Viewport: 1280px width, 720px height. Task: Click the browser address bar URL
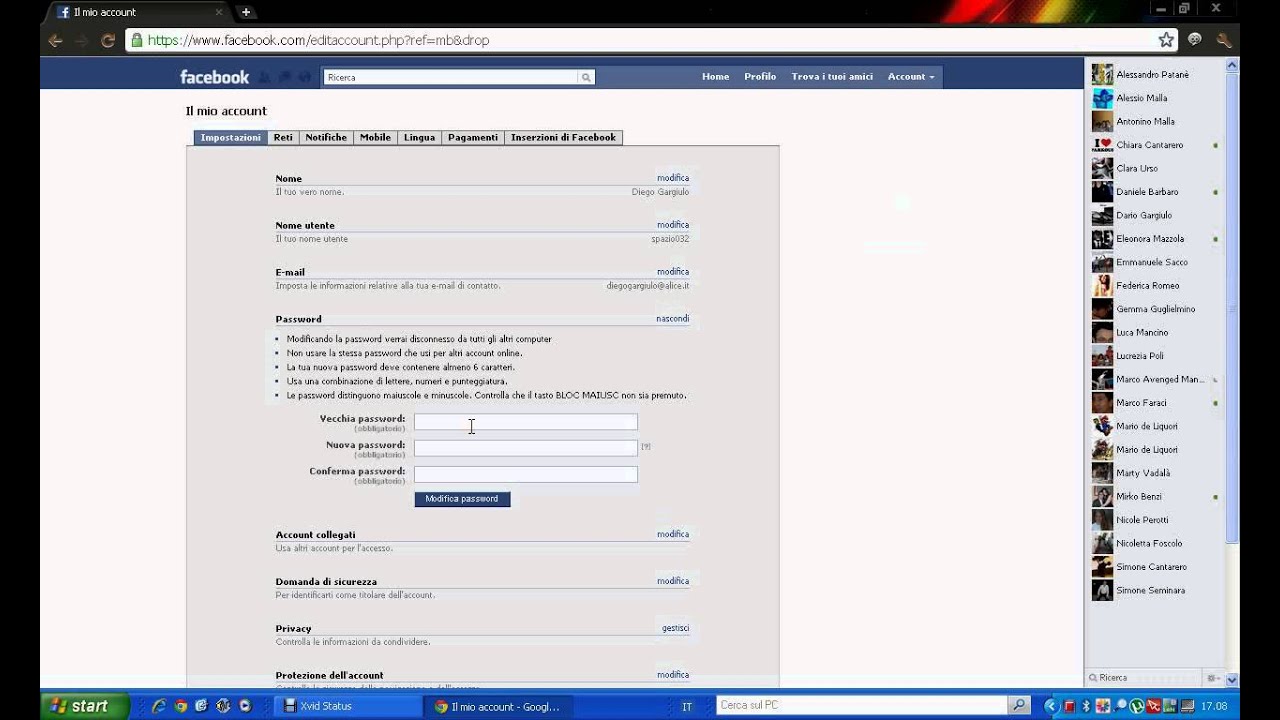pyautogui.click(x=319, y=41)
